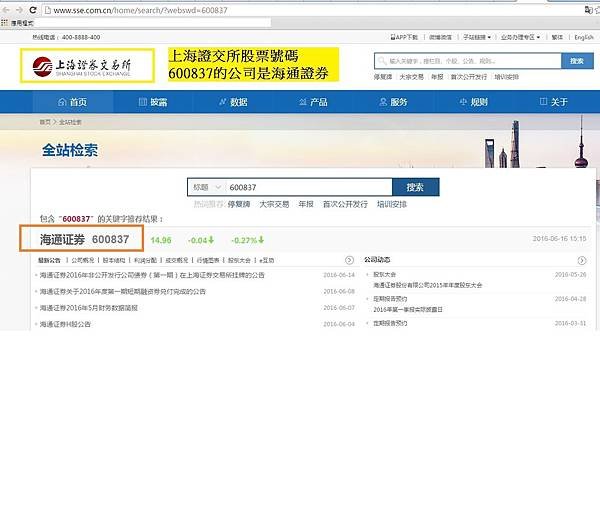Open the 披露 navigation menu
Image resolution: width=600 pixels, height=509 pixels.
pos(153,102)
